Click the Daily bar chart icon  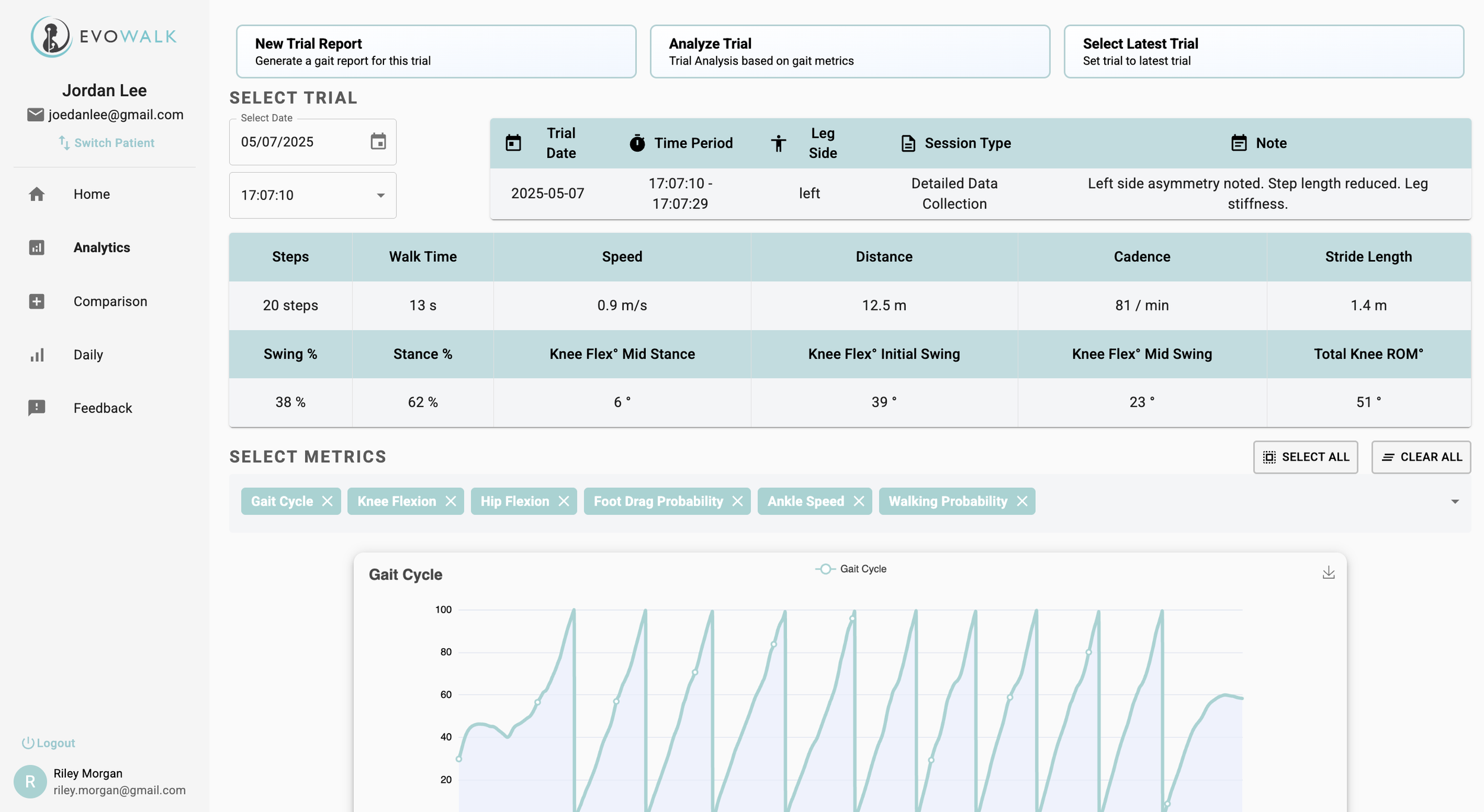(37, 355)
